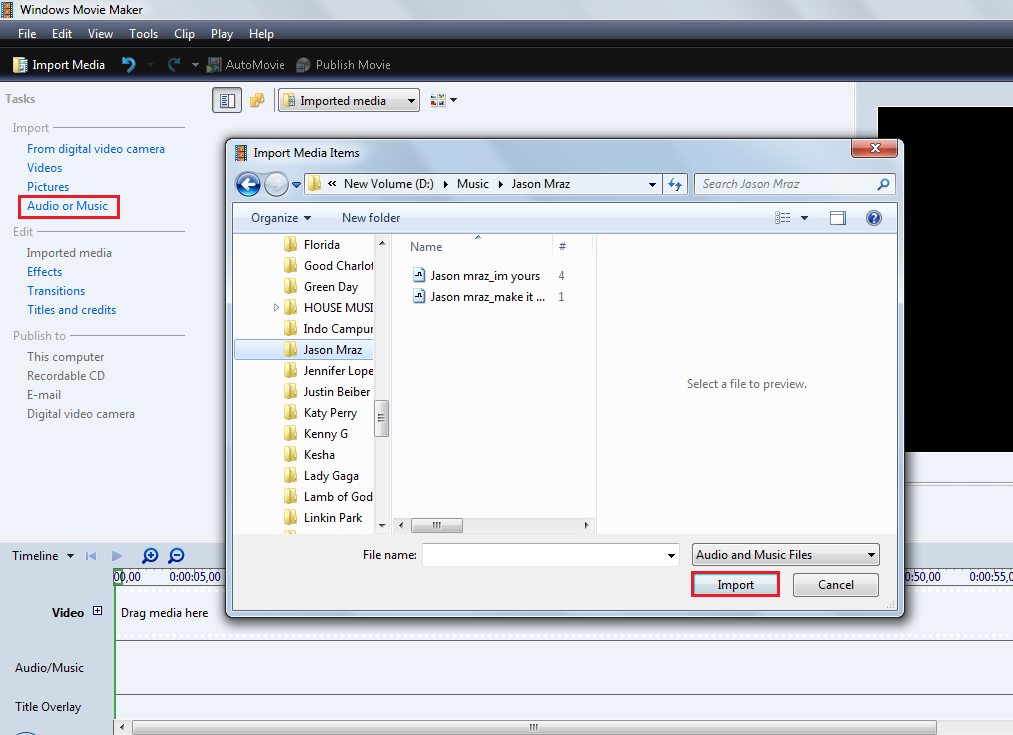The width and height of the screenshot is (1013, 735).
Task: Expand the HOUSE MUSIC folder triangle
Action: click(276, 307)
